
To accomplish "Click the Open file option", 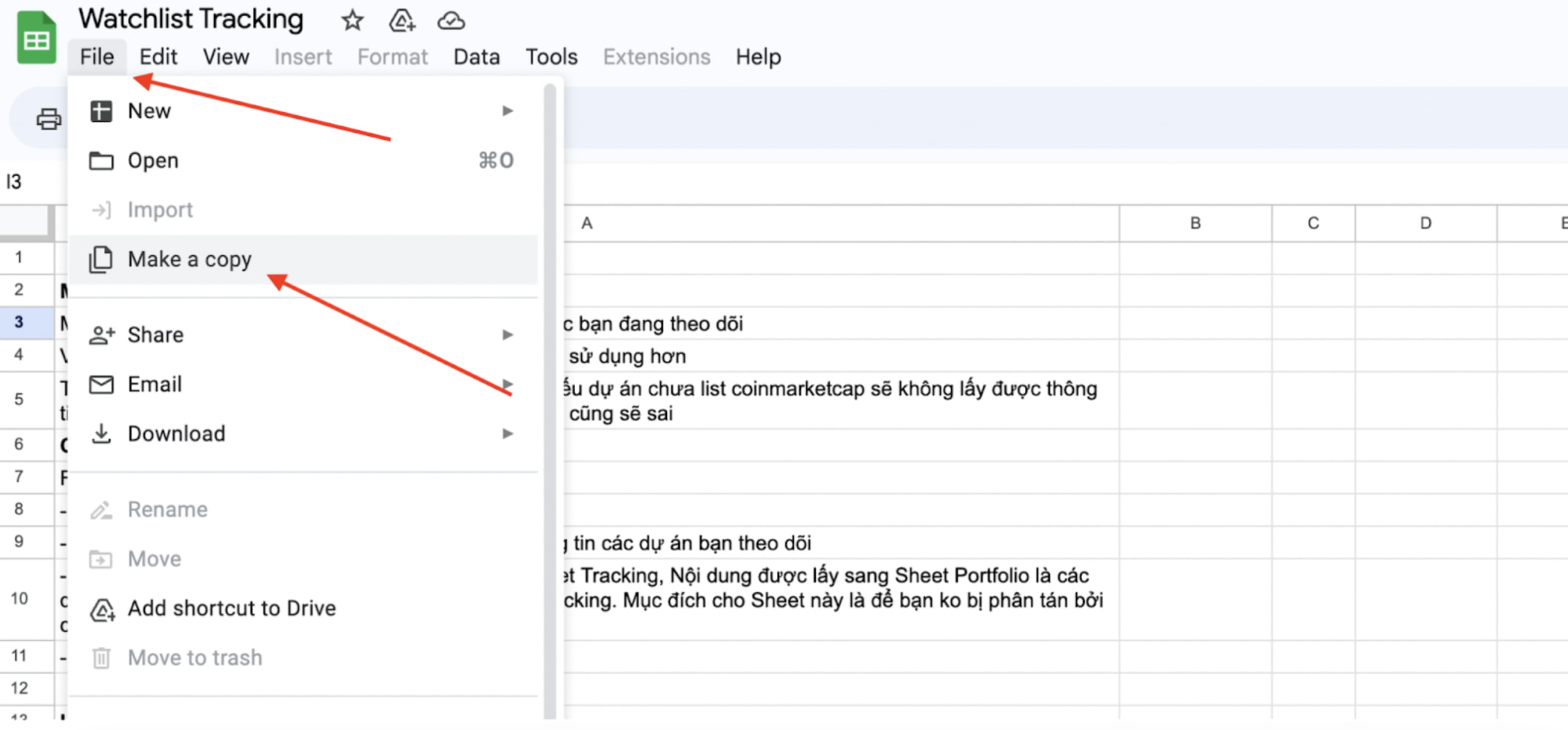I will [153, 160].
